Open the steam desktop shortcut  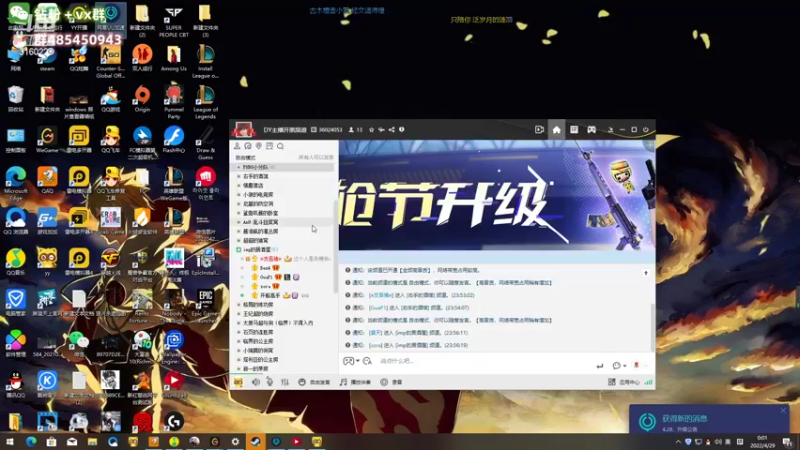coord(47,59)
